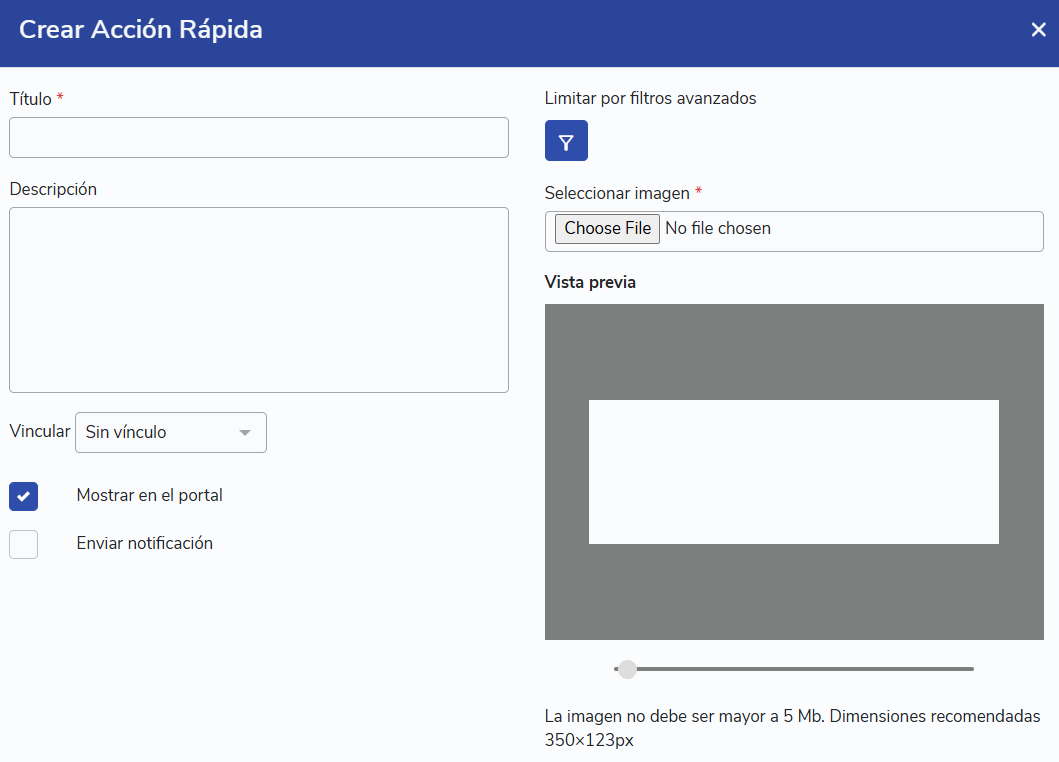
Task: Click the Vincular dropdown arrow
Action: [x=245, y=433]
